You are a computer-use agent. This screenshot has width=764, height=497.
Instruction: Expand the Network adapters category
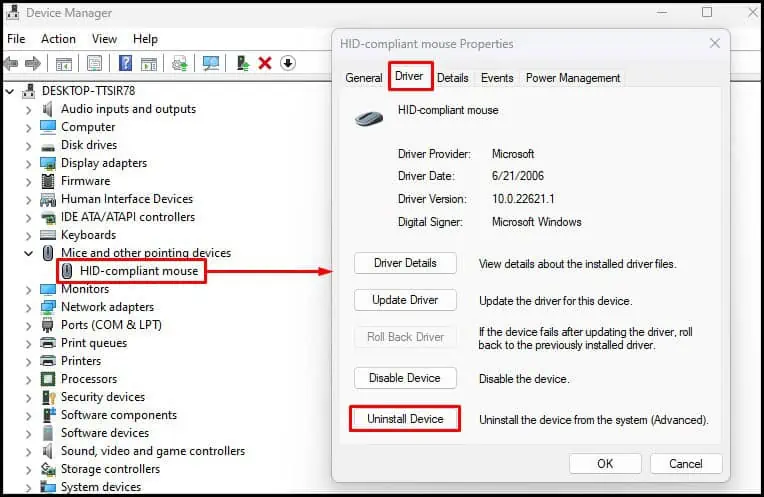(x=28, y=308)
